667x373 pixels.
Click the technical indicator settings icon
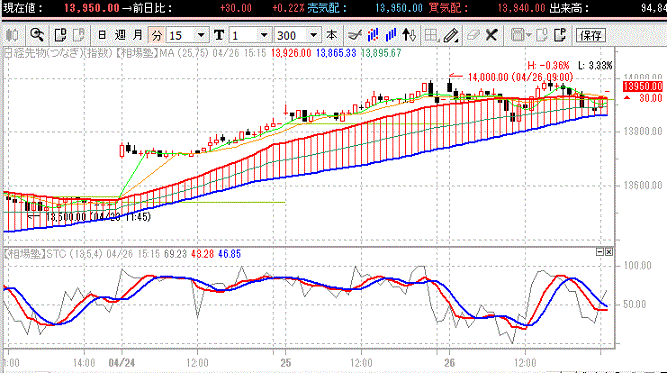(x=355, y=35)
